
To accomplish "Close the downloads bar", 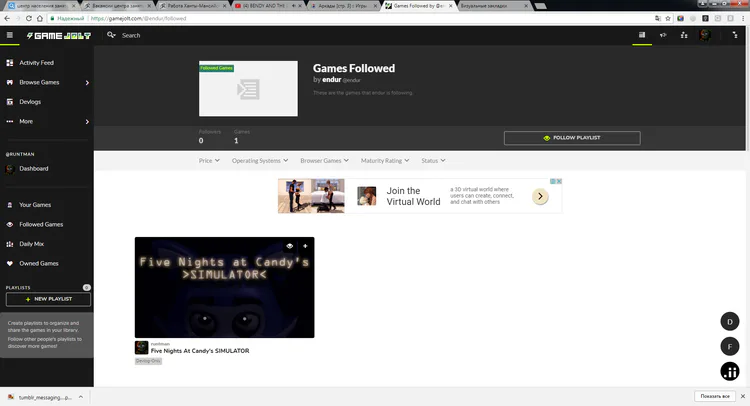I will tap(743, 396).
